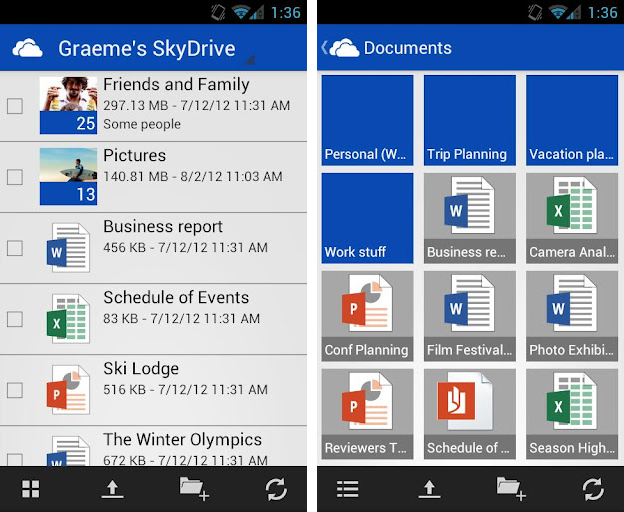This screenshot has height=512, width=624.
Task: Tap 'Friends and Family' name text
Action: point(176,84)
